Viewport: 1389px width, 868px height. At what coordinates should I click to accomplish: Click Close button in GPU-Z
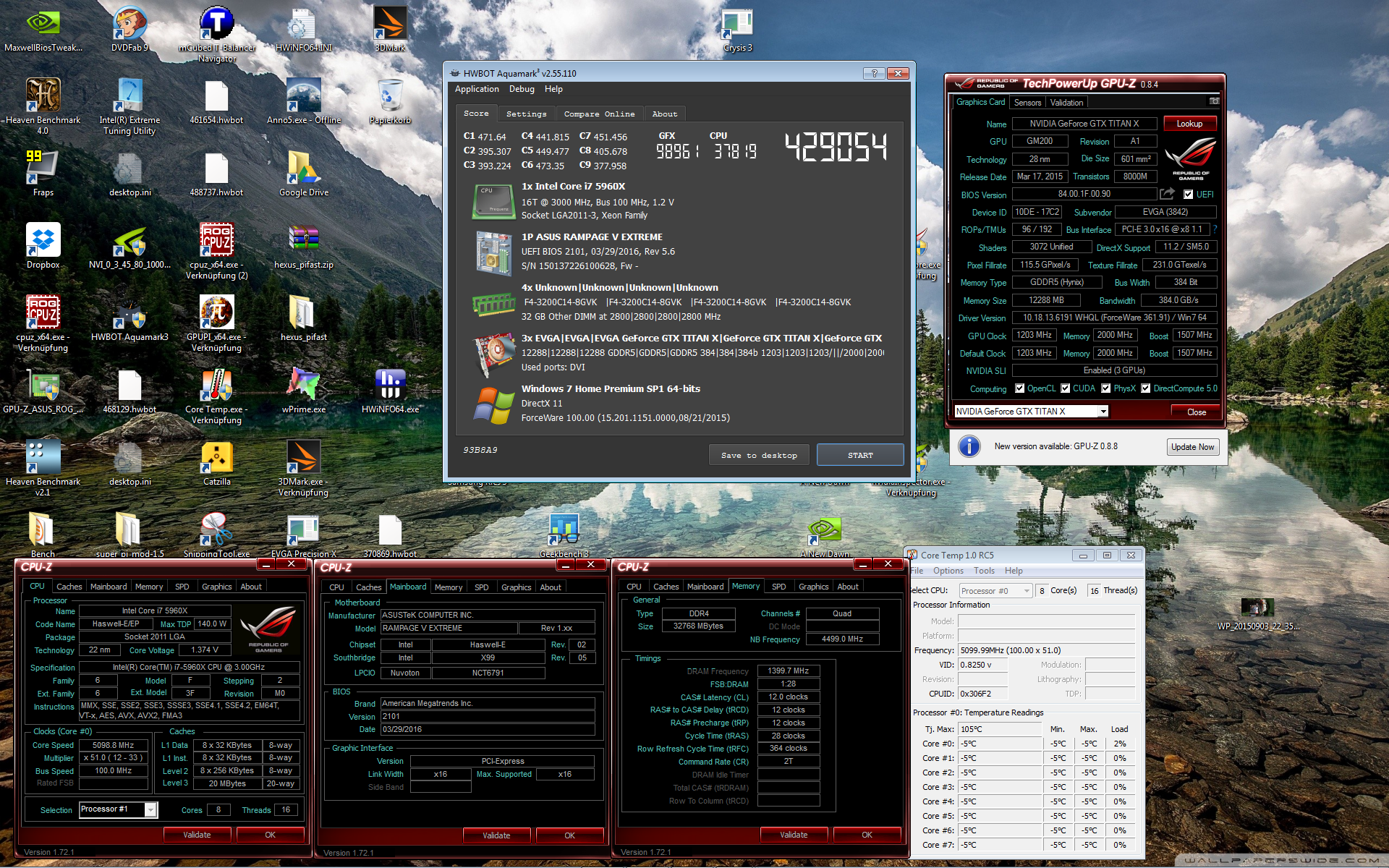coord(1196,412)
